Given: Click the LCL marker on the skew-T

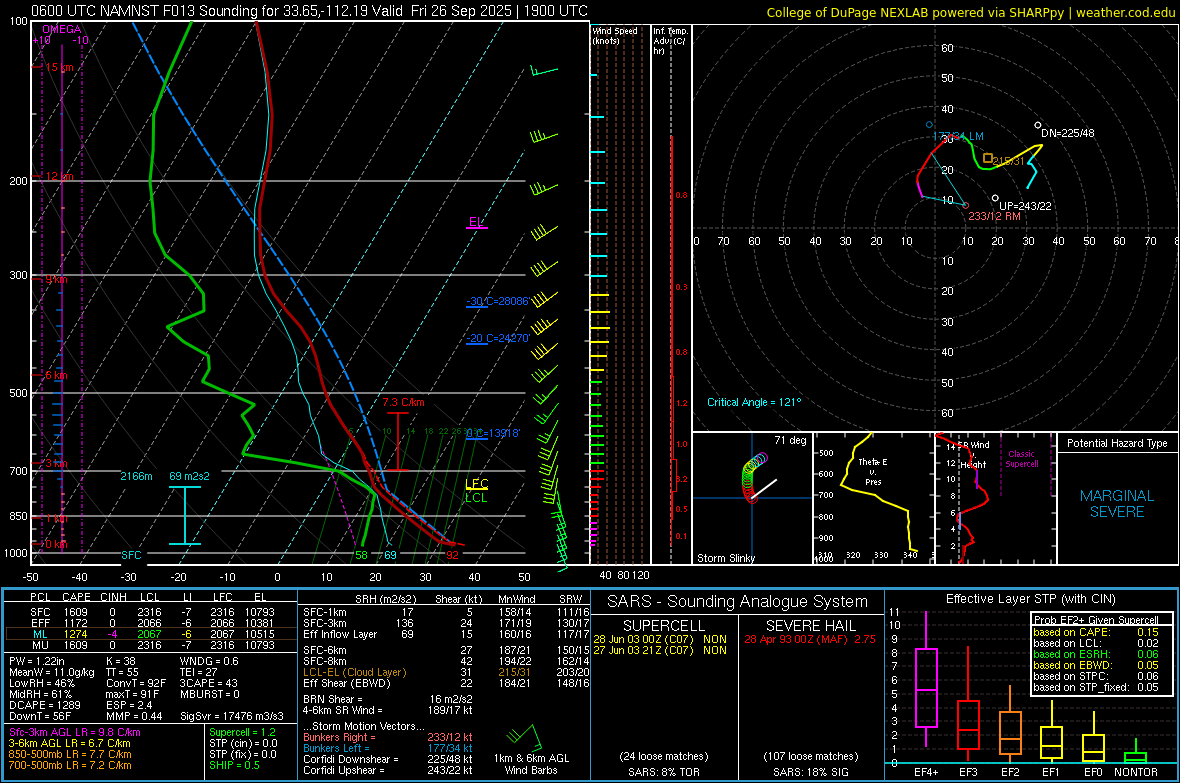Looking at the screenshot, I should pos(476,498).
